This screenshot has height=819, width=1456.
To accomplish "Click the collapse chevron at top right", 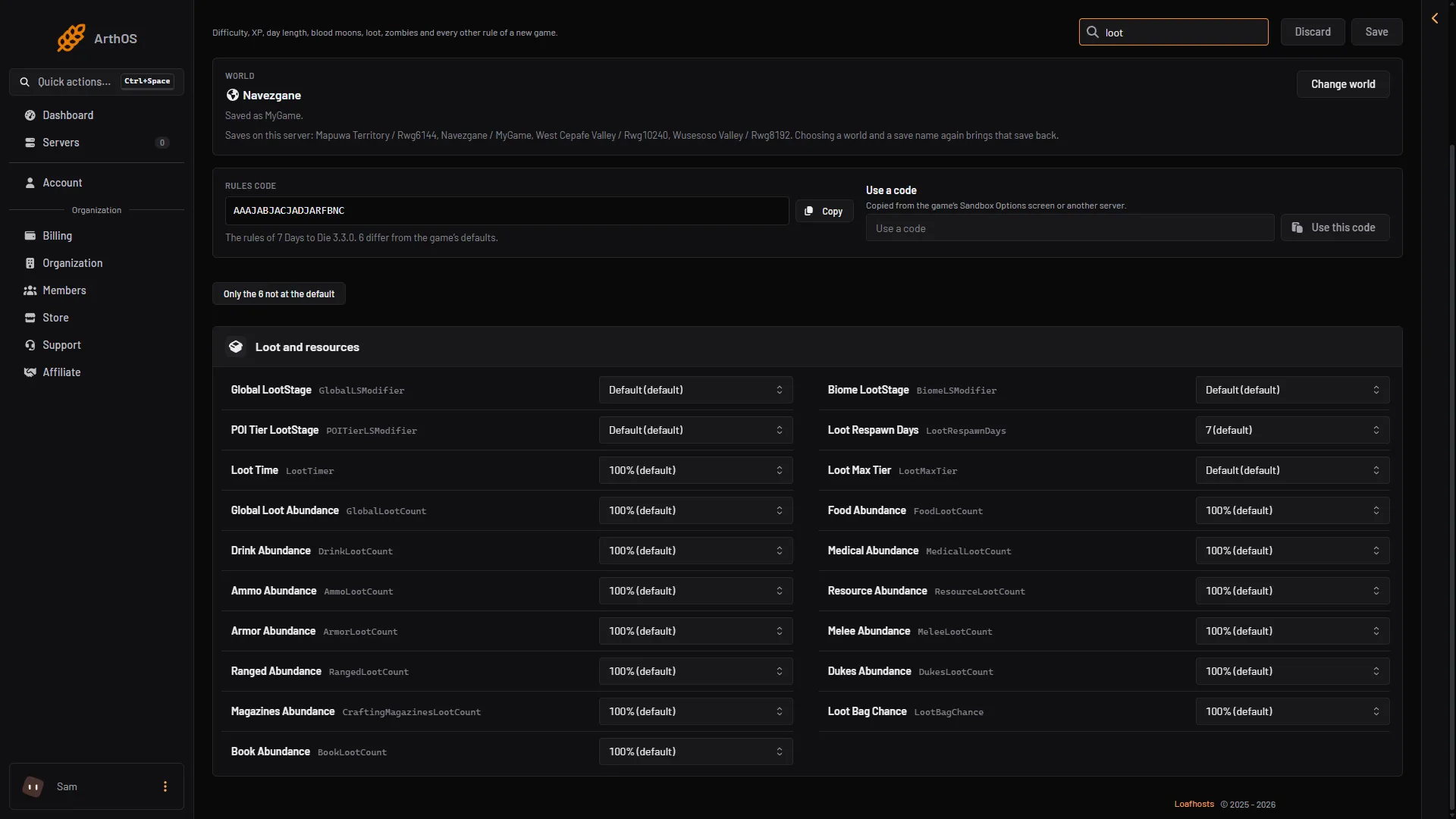I will (x=1435, y=18).
